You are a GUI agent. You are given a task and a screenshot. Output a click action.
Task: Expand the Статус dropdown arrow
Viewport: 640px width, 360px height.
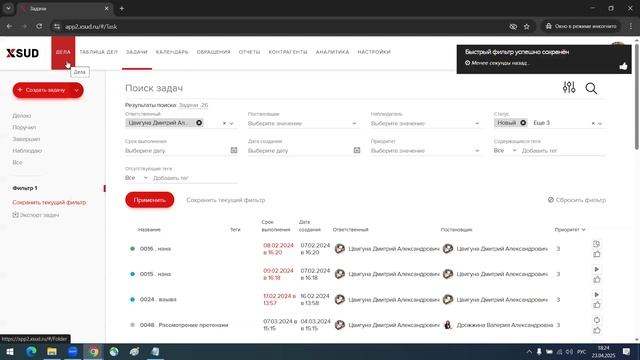point(600,123)
